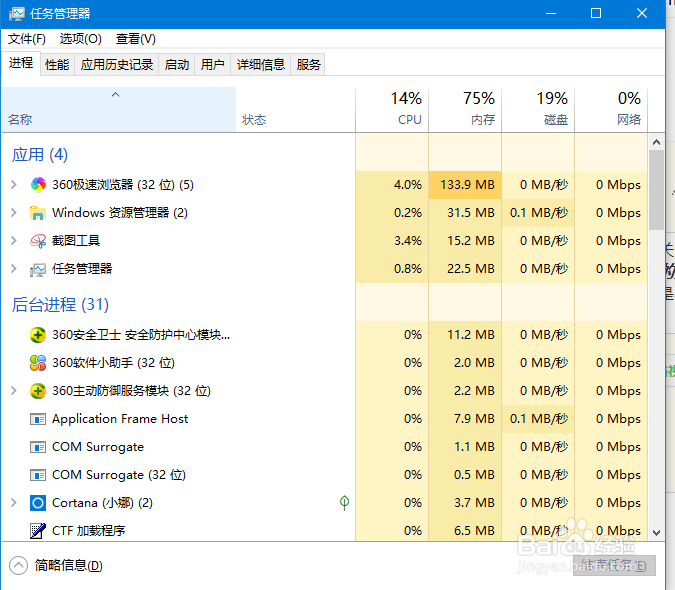Switch to the 性能 tab
The width and height of the screenshot is (675, 590).
click(57, 65)
